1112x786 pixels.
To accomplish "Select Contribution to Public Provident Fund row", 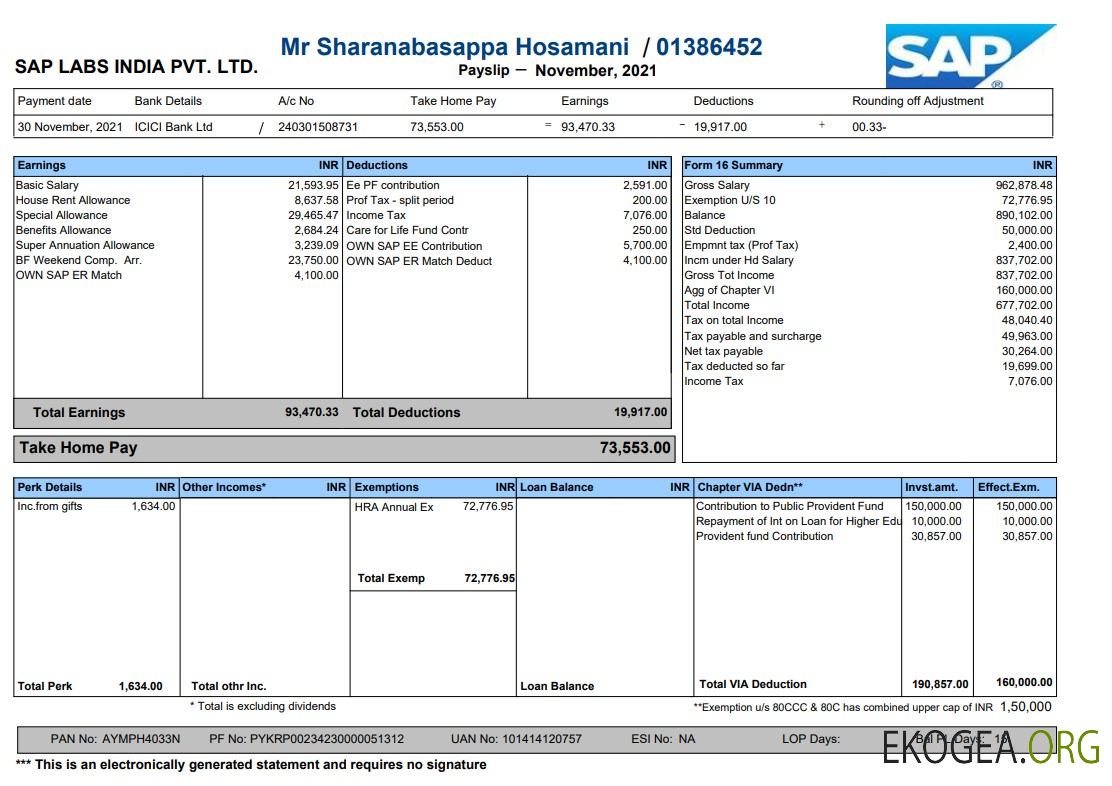I will pyautogui.click(x=874, y=507).
